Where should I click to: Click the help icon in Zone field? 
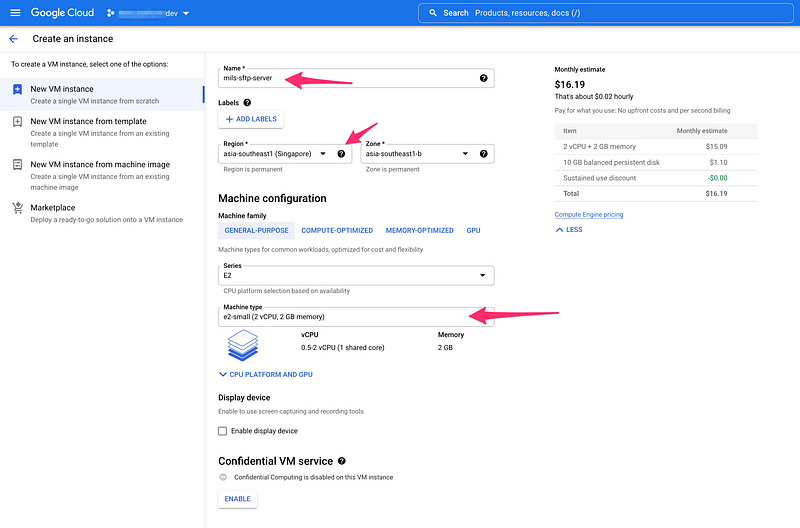484,154
